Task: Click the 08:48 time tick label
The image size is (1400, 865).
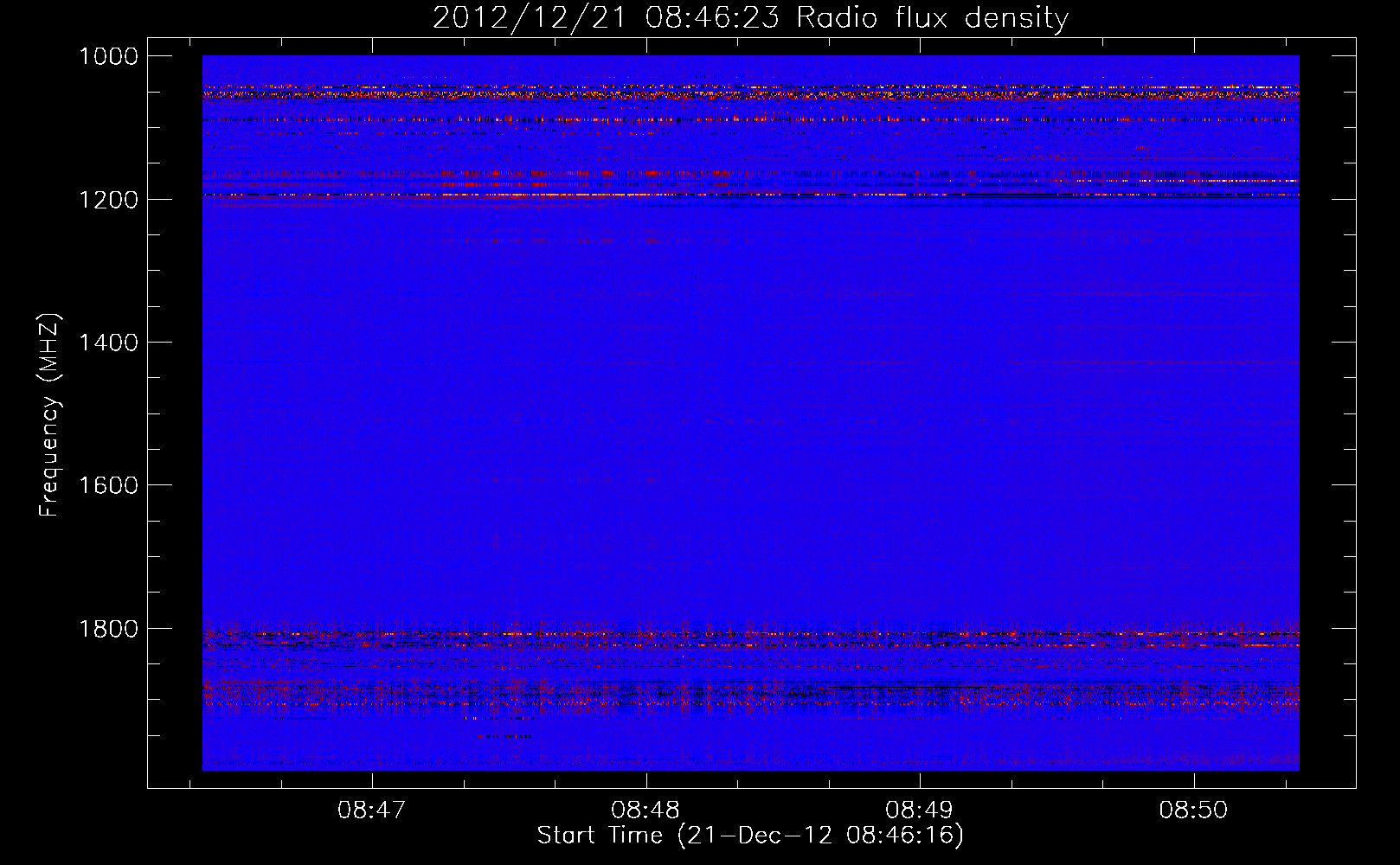Action: tap(645, 810)
